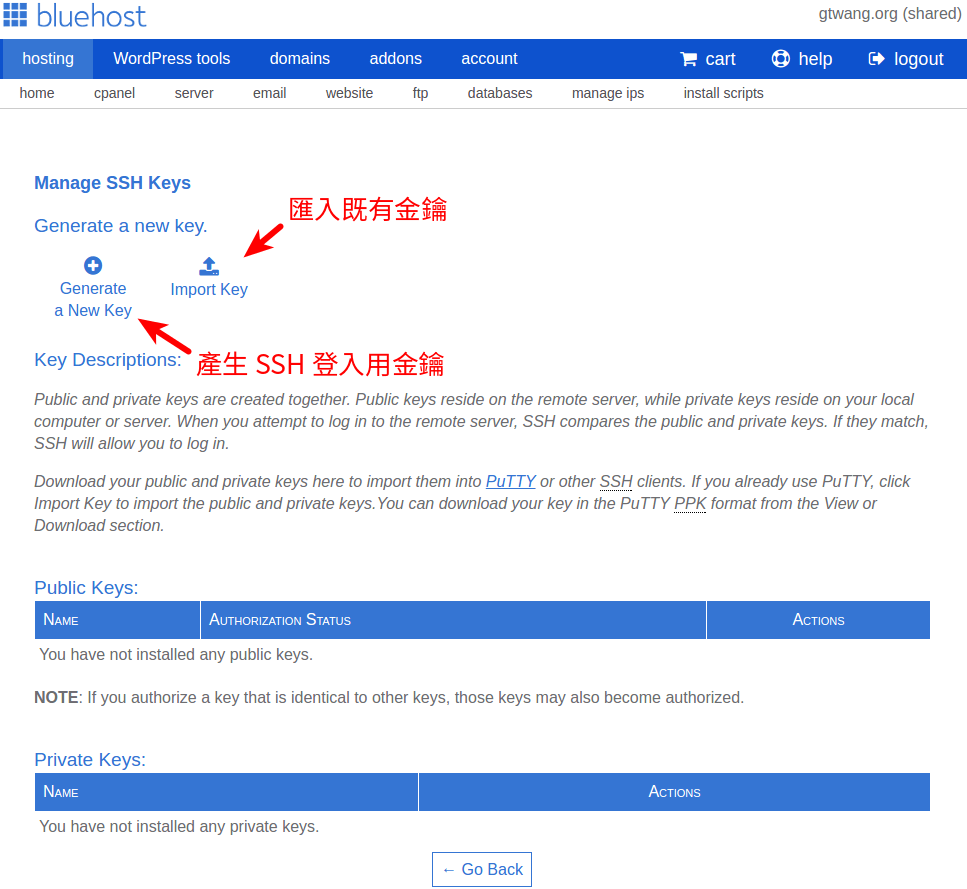Visit the install scripts page
This screenshot has width=967, height=889.
tap(723, 92)
